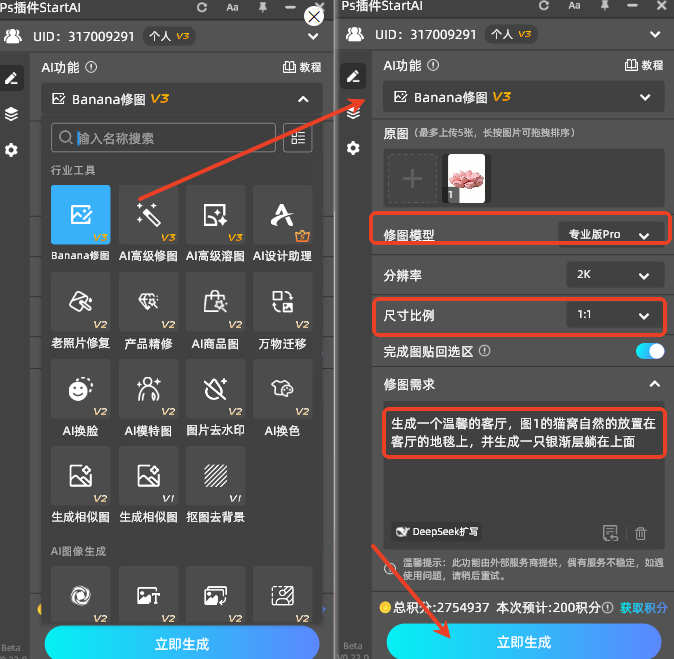Open the AI高级修图 tool
The width and height of the screenshot is (674, 659).
[x=148, y=215]
